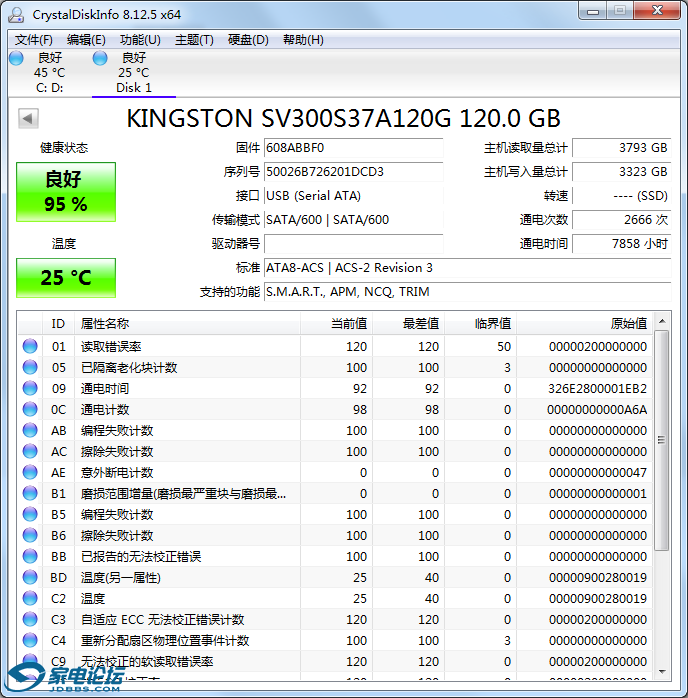The height and width of the screenshot is (698, 688).
Task: Open the 功能(U) menu
Action: (x=140, y=40)
